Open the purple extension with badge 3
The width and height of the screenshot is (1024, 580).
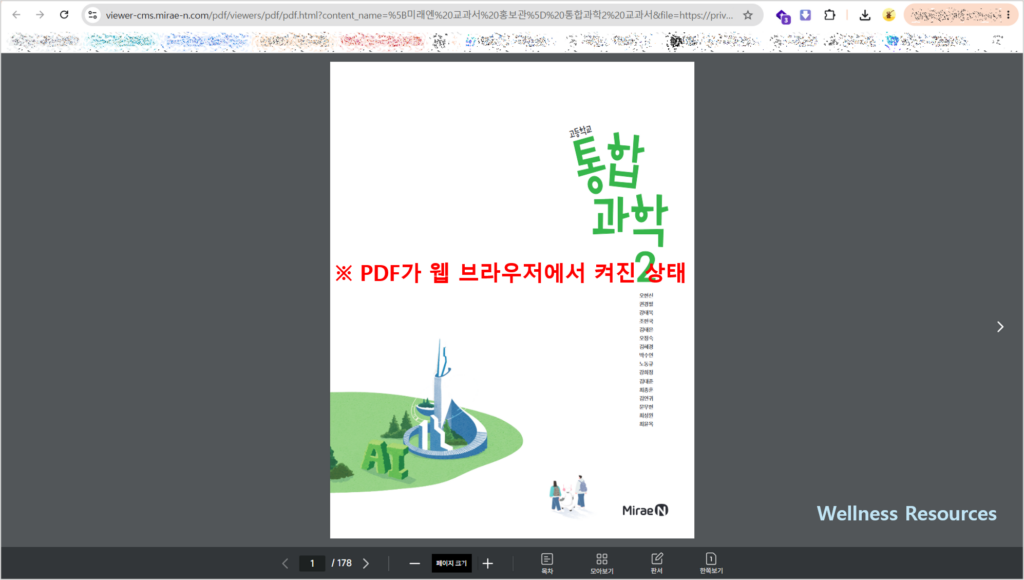[x=782, y=16]
